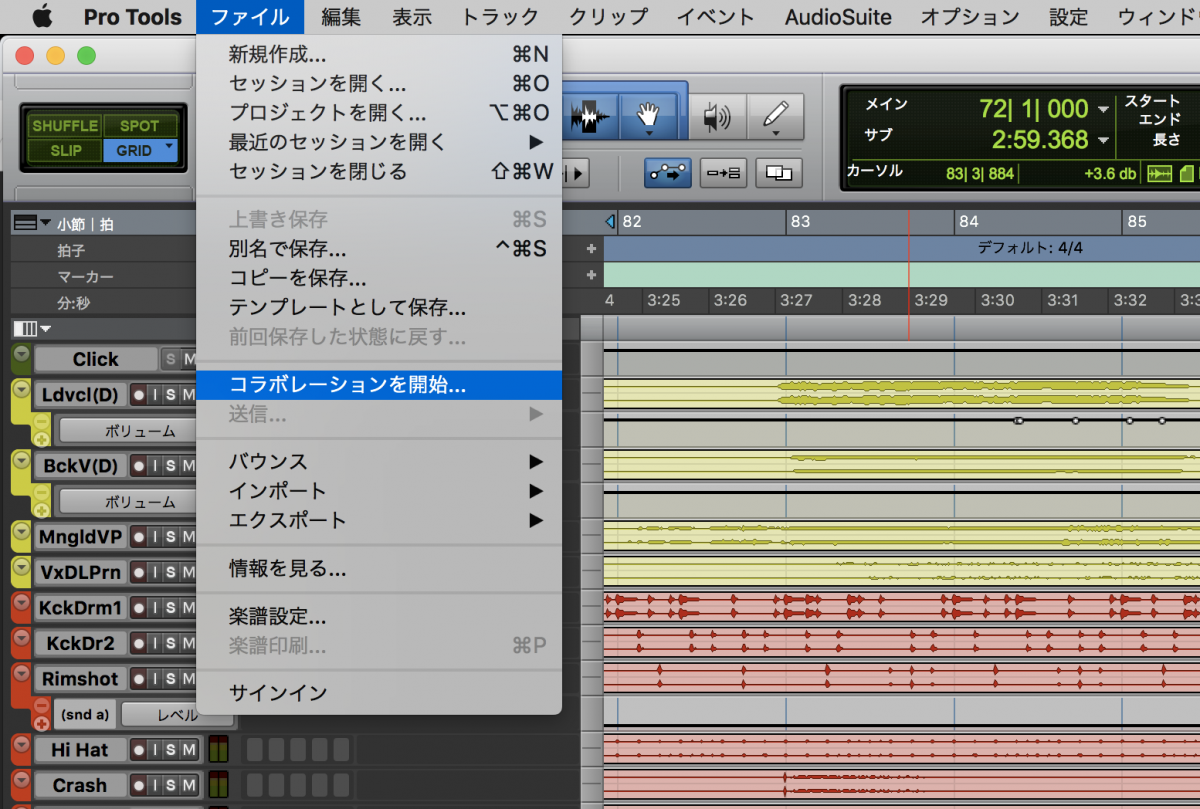Open the track list column view dropdown
Viewport: 1200px width, 809px height.
point(31,328)
